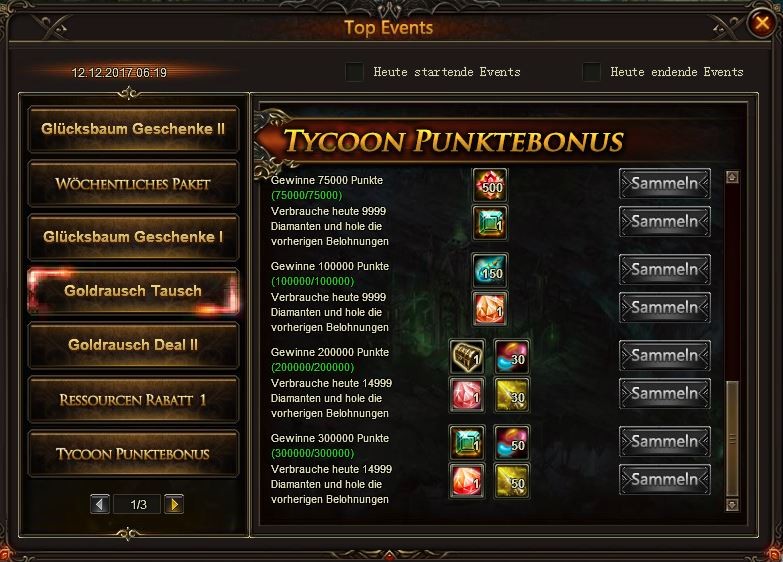Select pink gem reward in 200000 row
Viewport: 783px width, 562px height.
tap(467, 395)
